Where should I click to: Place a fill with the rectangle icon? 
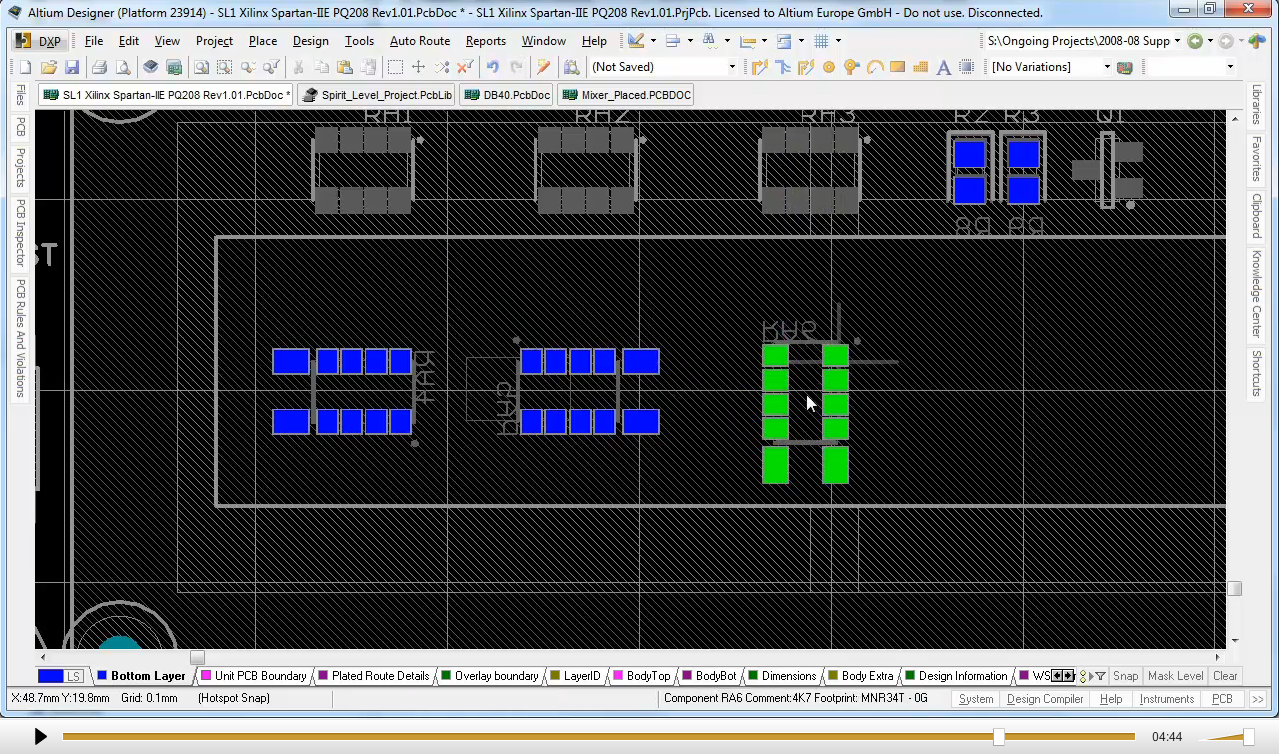(897, 67)
